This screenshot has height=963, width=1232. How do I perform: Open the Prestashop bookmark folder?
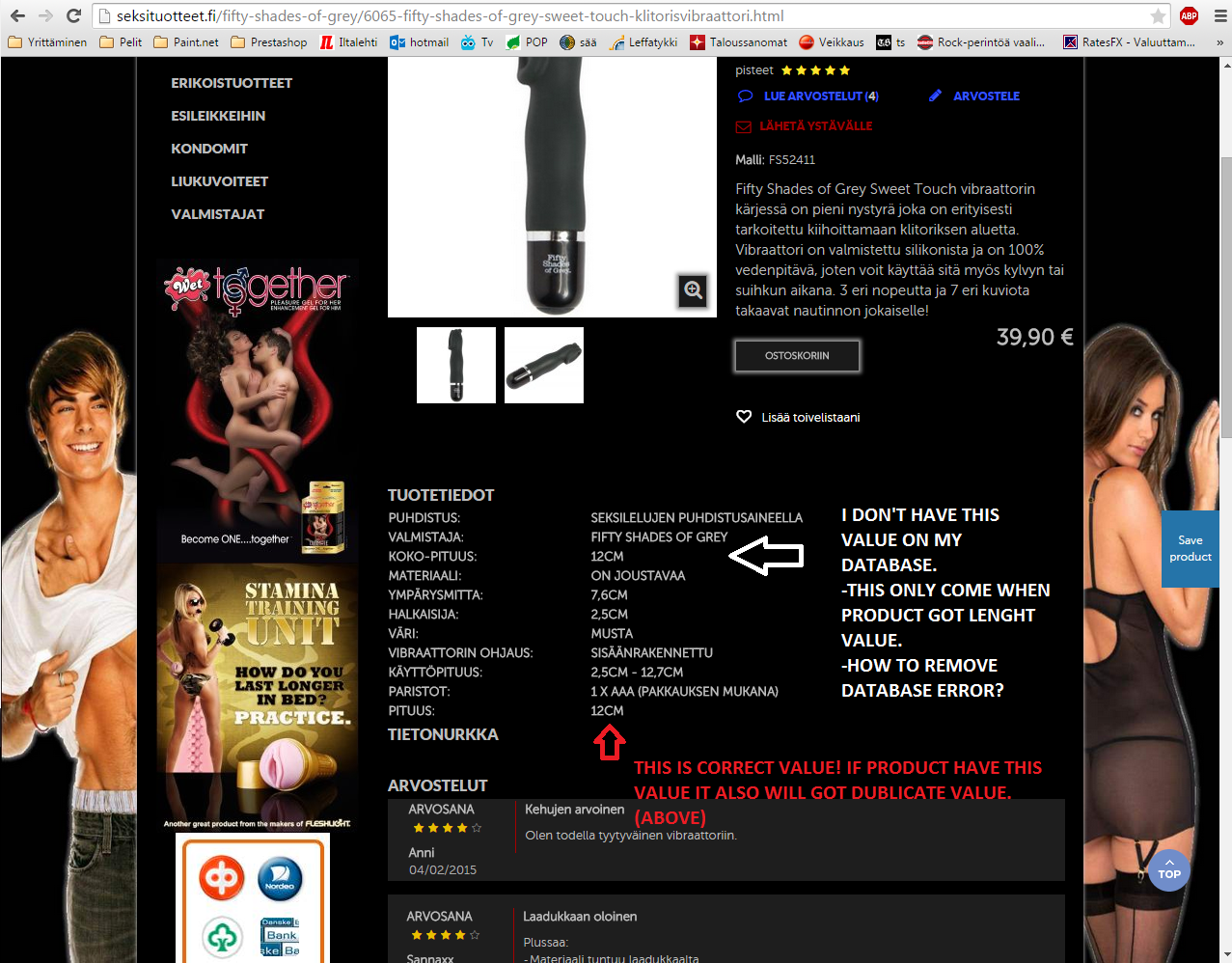coord(268,42)
